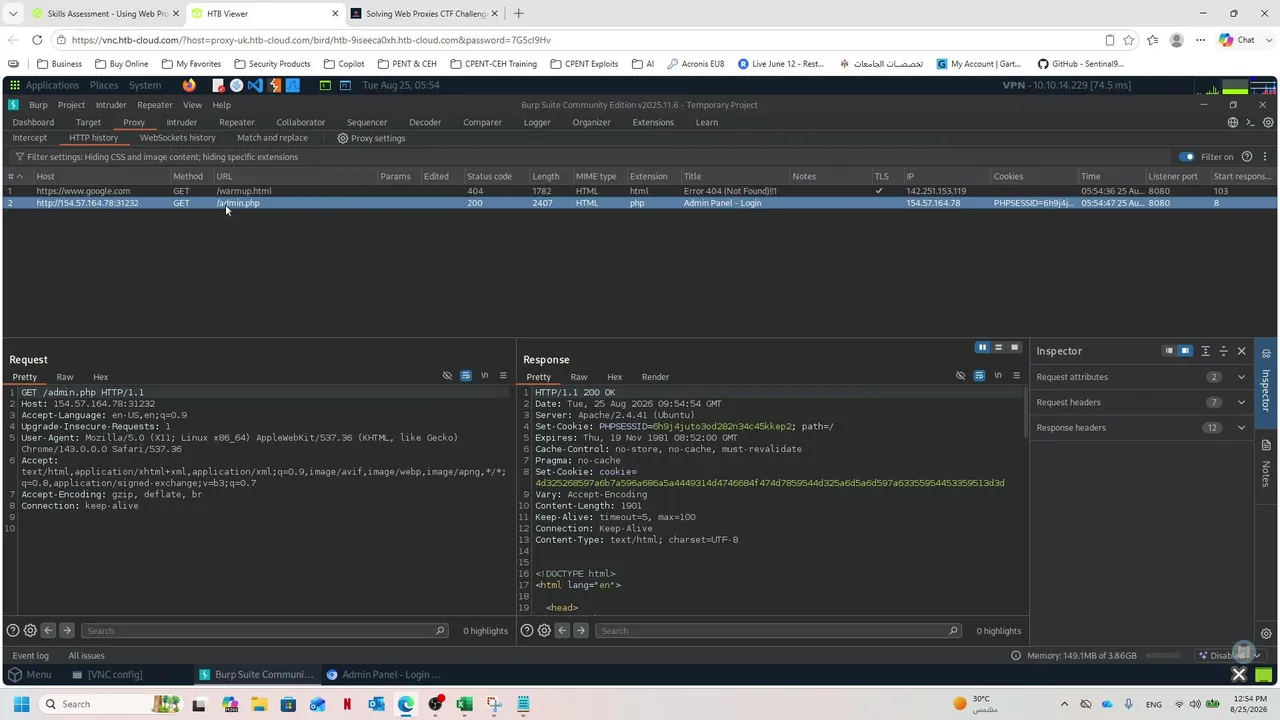Open the Request panel options menu
The width and height of the screenshot is (1280, 720).
503,376
